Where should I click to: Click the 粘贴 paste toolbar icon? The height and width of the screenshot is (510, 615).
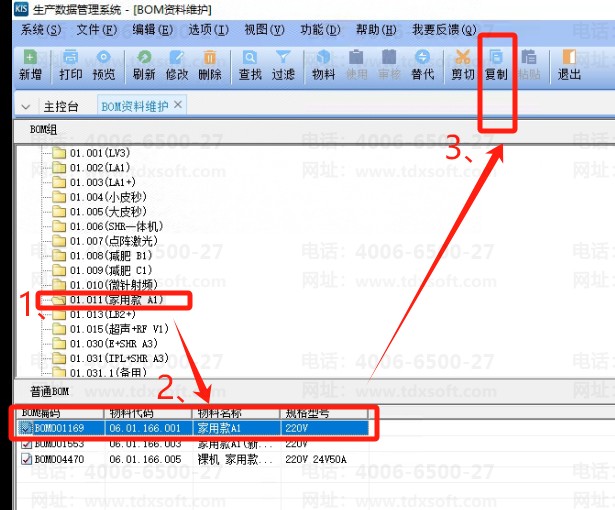click(529, 65)
